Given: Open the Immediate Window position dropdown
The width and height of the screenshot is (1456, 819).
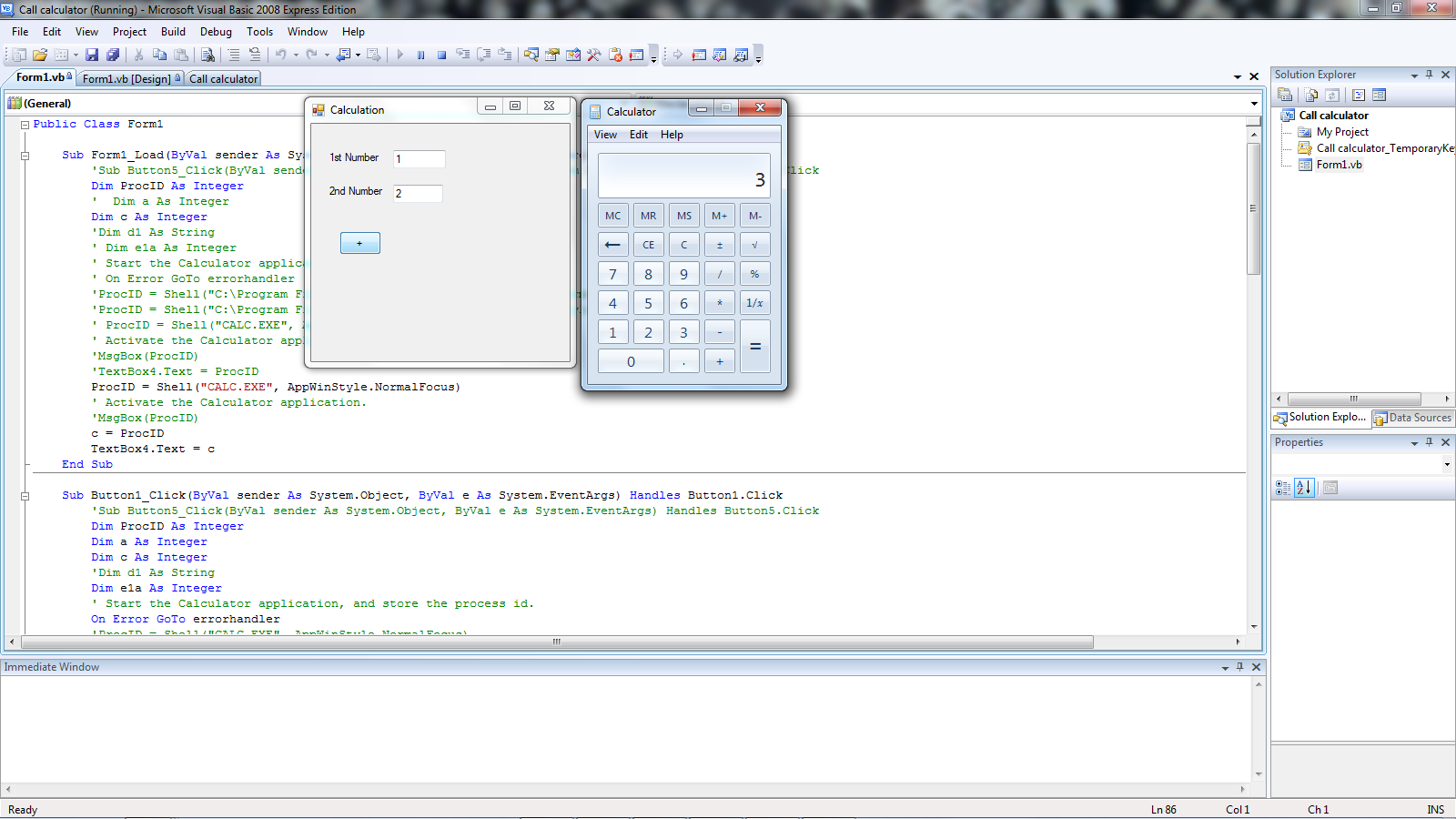Looking at the screenshot, I should pyautogui.click(x=1225, y=668).
